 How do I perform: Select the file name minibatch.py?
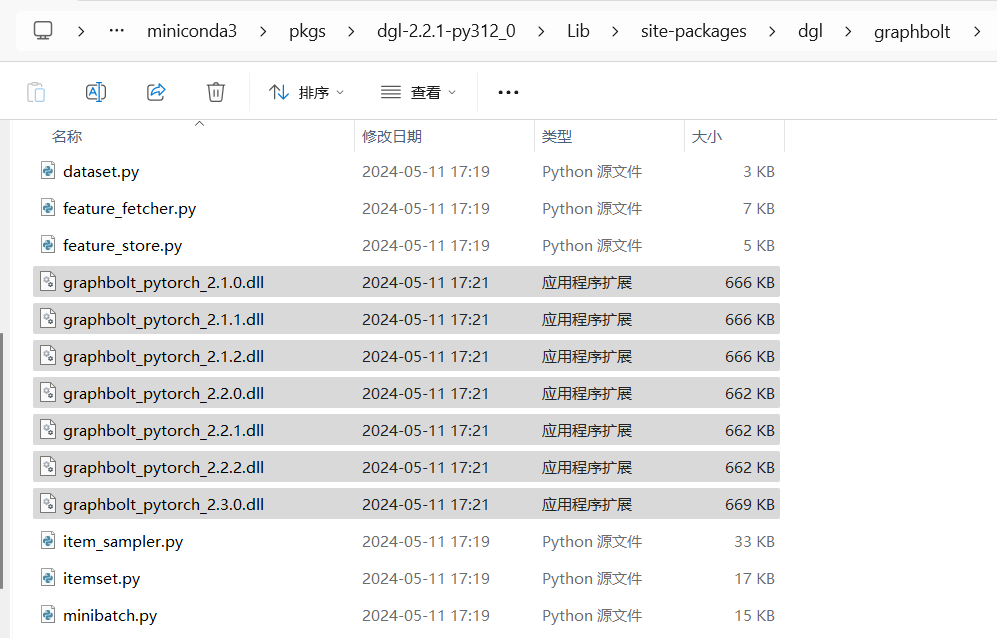pos(110,615)
